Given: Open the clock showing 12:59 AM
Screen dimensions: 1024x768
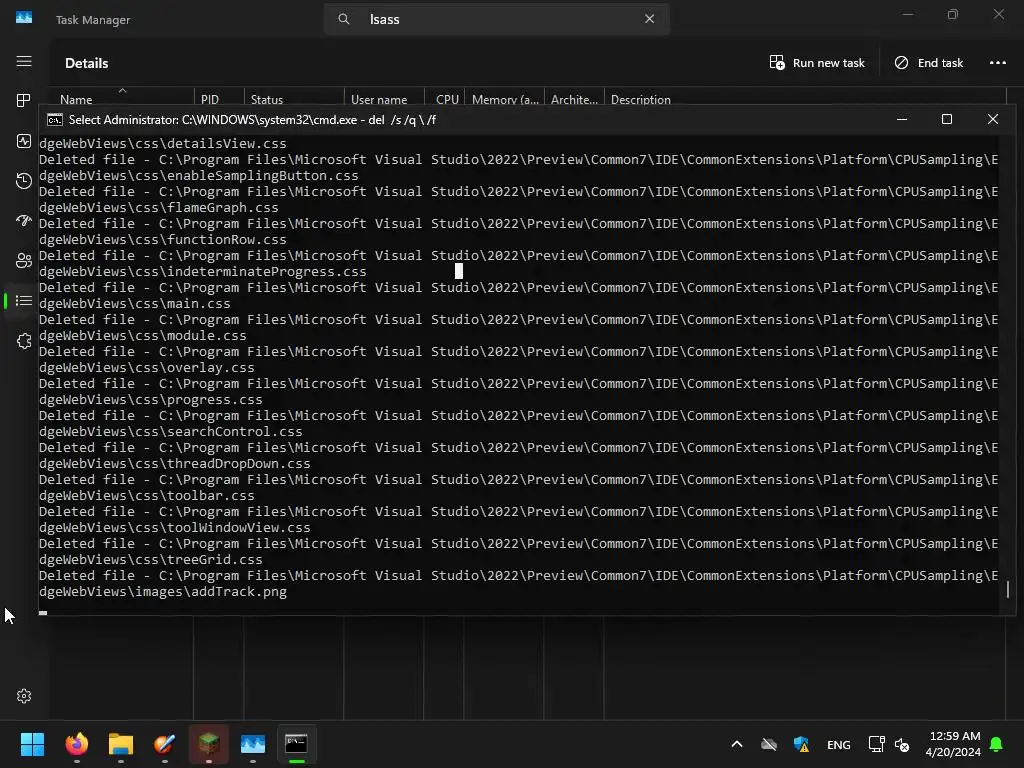Looking at the screenshot, I should point(953,744).
